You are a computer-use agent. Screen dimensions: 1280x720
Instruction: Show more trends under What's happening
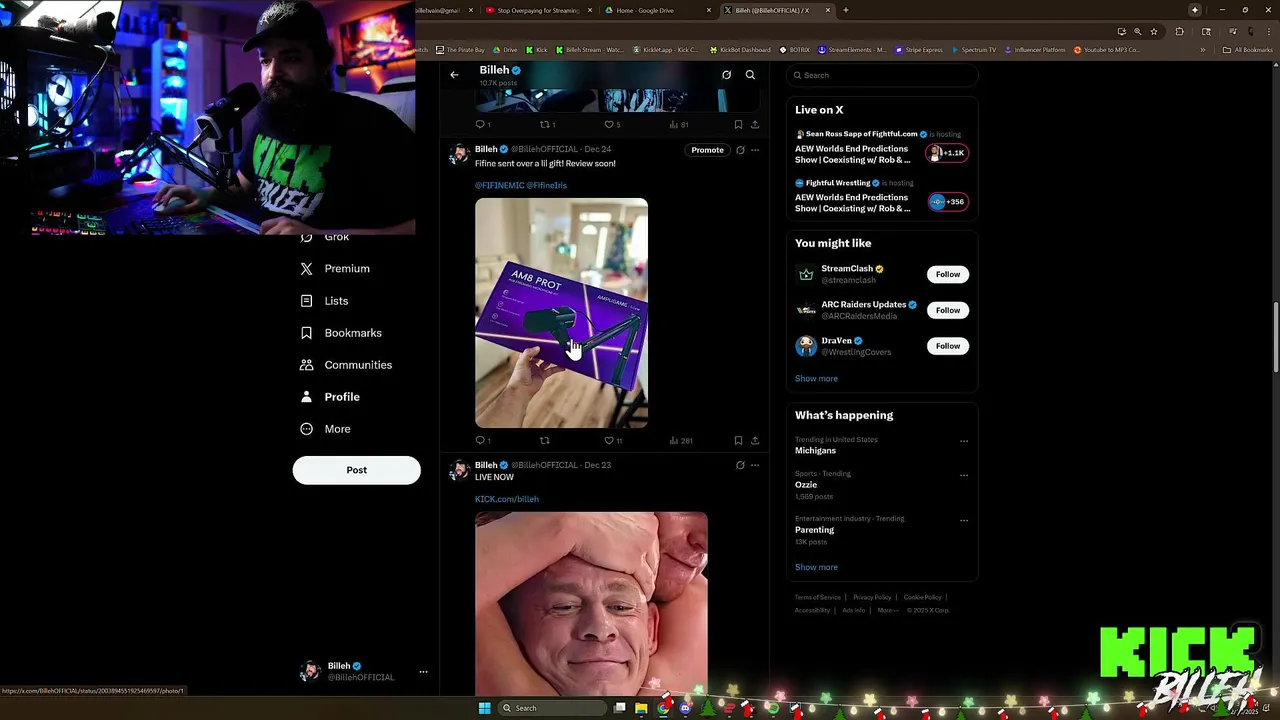pyautogui.click(x=816, y=567)
